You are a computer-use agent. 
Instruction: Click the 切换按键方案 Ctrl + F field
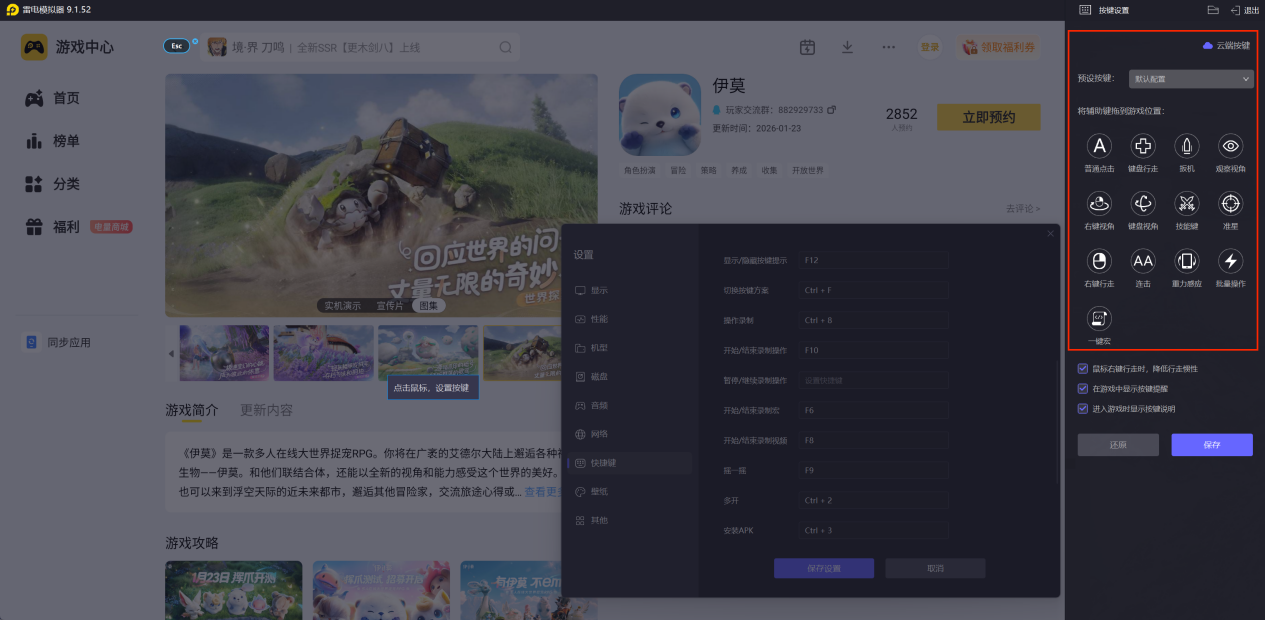(872, 290)
